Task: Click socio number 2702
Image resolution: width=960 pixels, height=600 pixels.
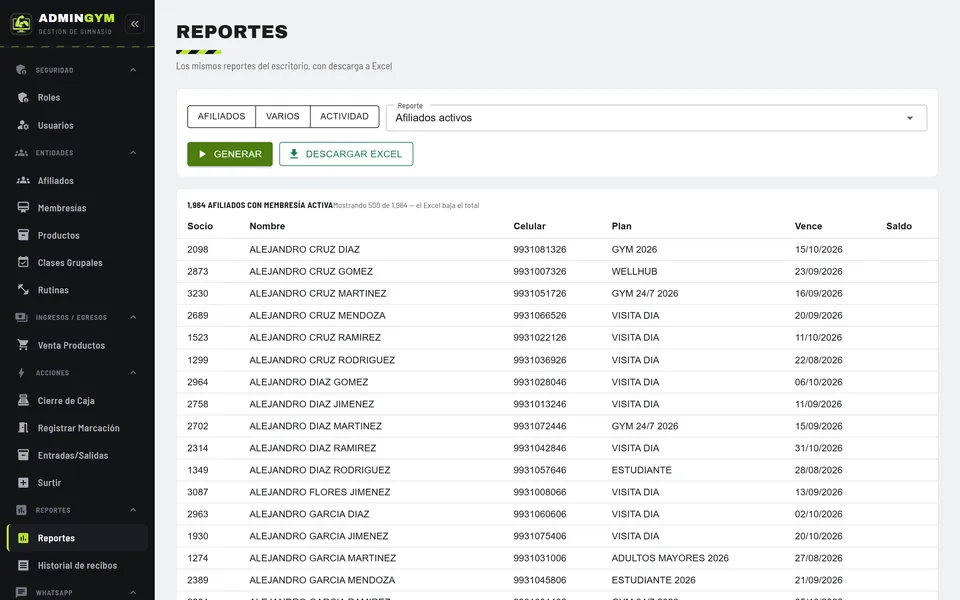Action: coord(198,426)
